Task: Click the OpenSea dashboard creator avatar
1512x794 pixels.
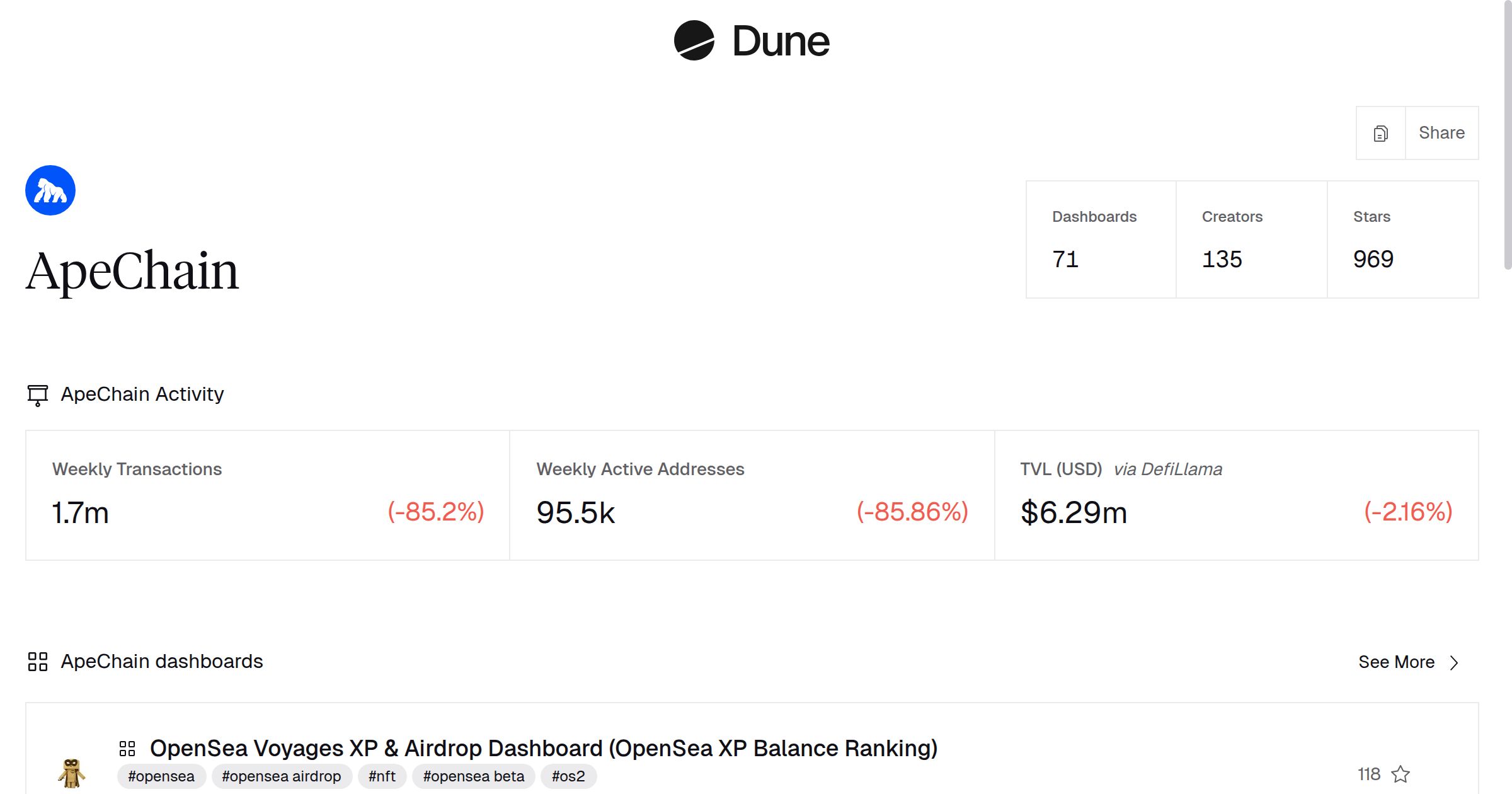Action: click(71, 773)
